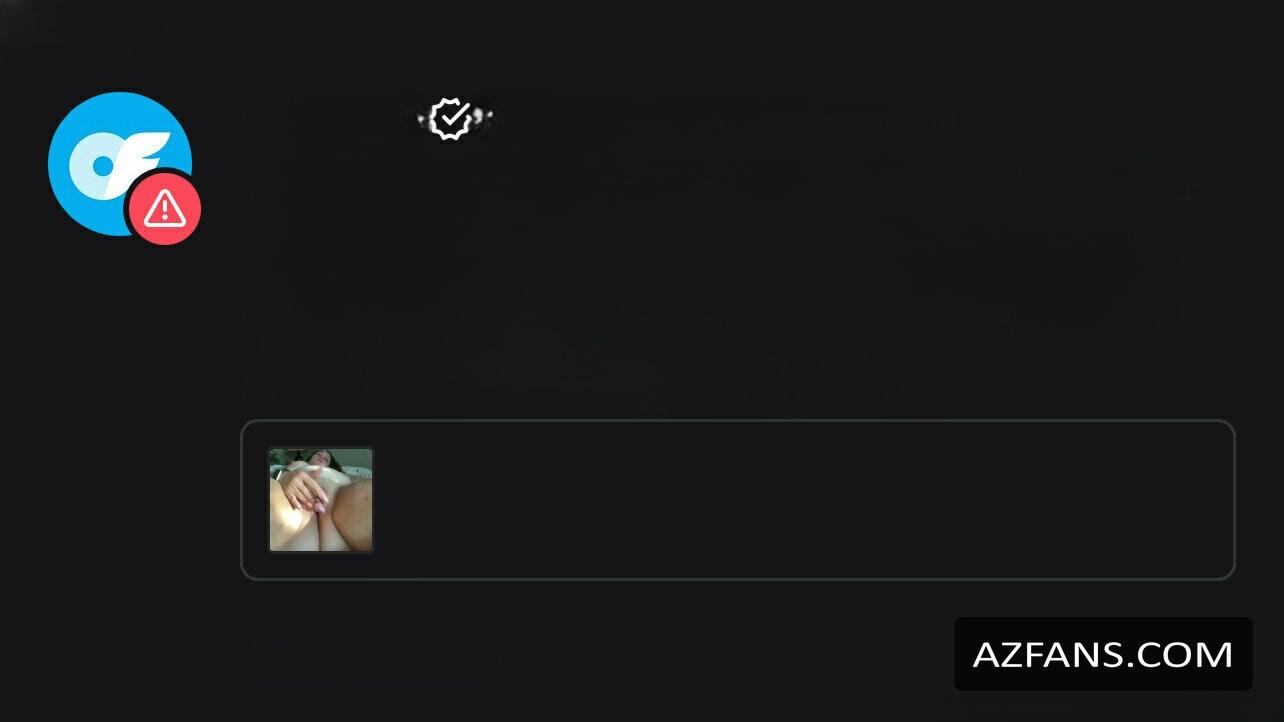Viewport: 1284px width, 722px height.
Task: Tap the exclamation mark alert icon
Action: click(x=164, y=208)
